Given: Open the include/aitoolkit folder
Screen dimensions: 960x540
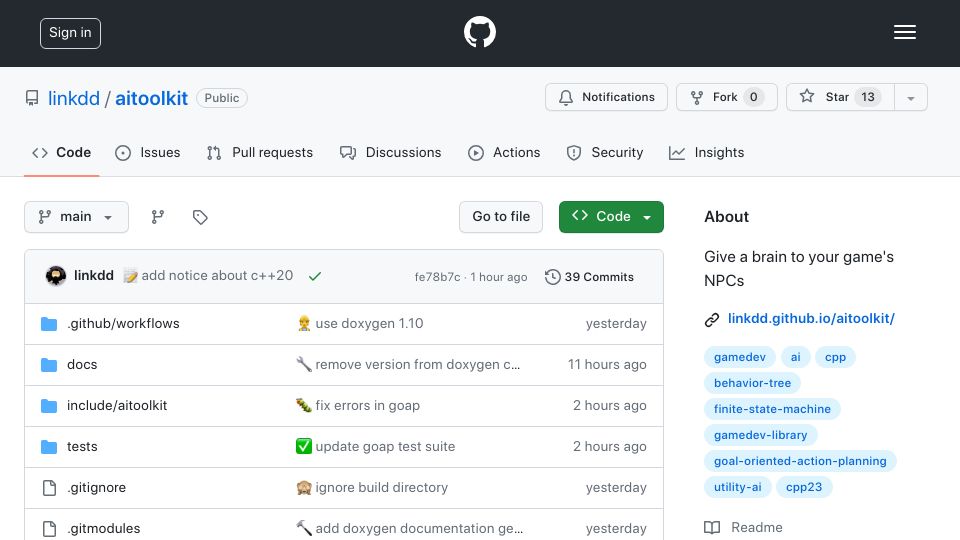Looking at the screenshot, I should click(117, 405).
